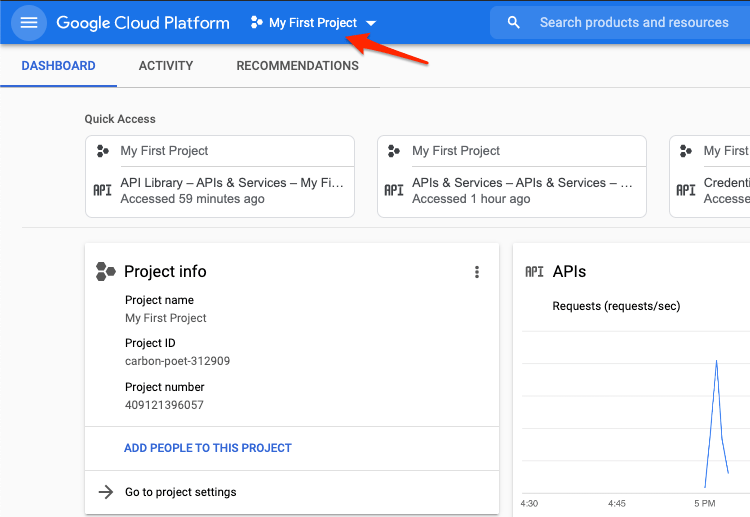Switch to the Activity tab
This screenshot has width=750, height=517.
tap(166, 66)
